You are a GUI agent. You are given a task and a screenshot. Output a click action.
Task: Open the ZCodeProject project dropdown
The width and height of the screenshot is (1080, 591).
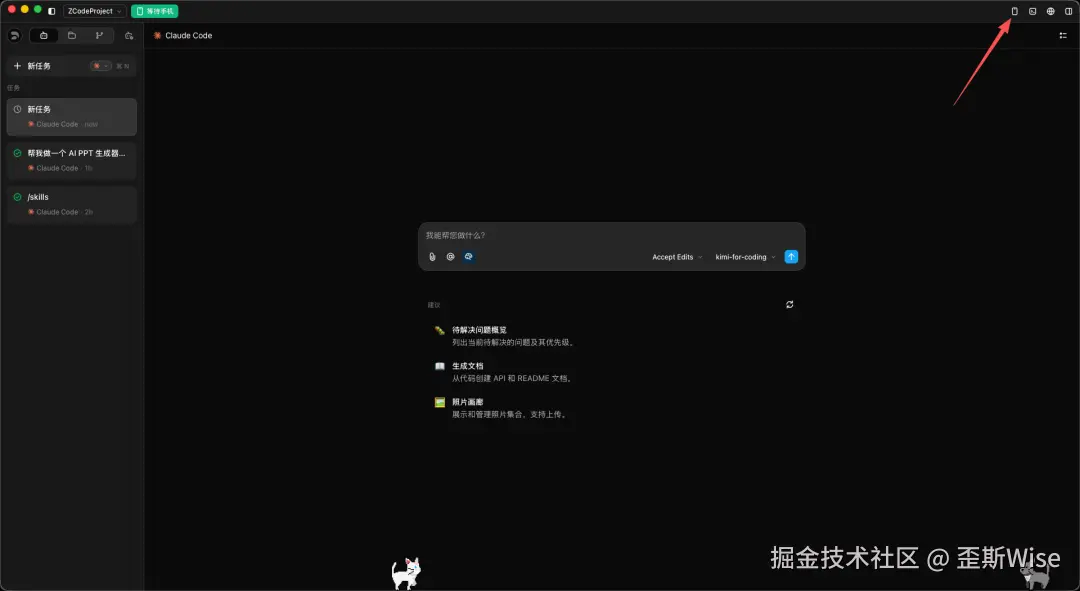[x=94, y=11]
